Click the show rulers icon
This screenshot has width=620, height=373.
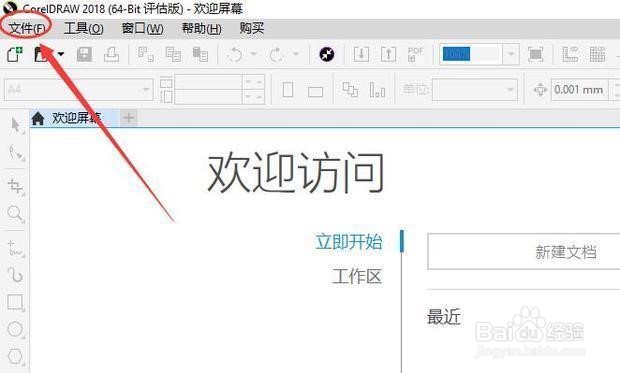570,54
